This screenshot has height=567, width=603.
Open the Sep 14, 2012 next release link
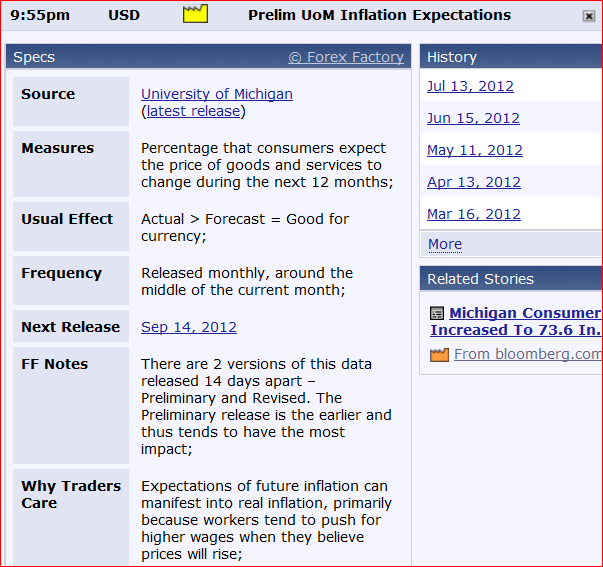tap(189, 327)
